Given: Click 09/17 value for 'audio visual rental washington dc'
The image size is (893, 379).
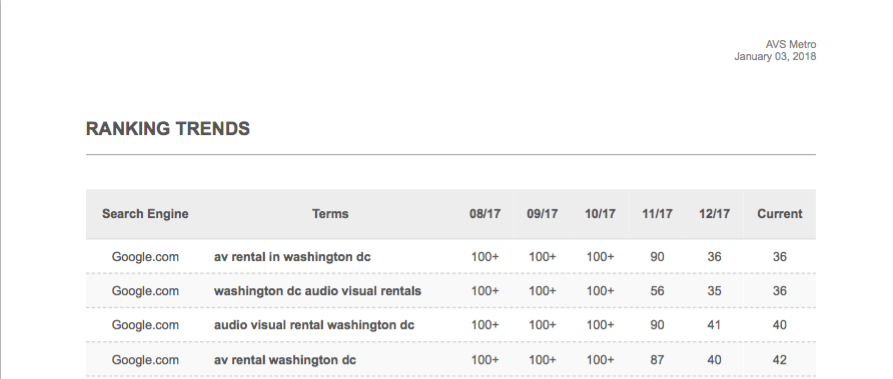Looking at the screenshot, I should tap(542, 325).
